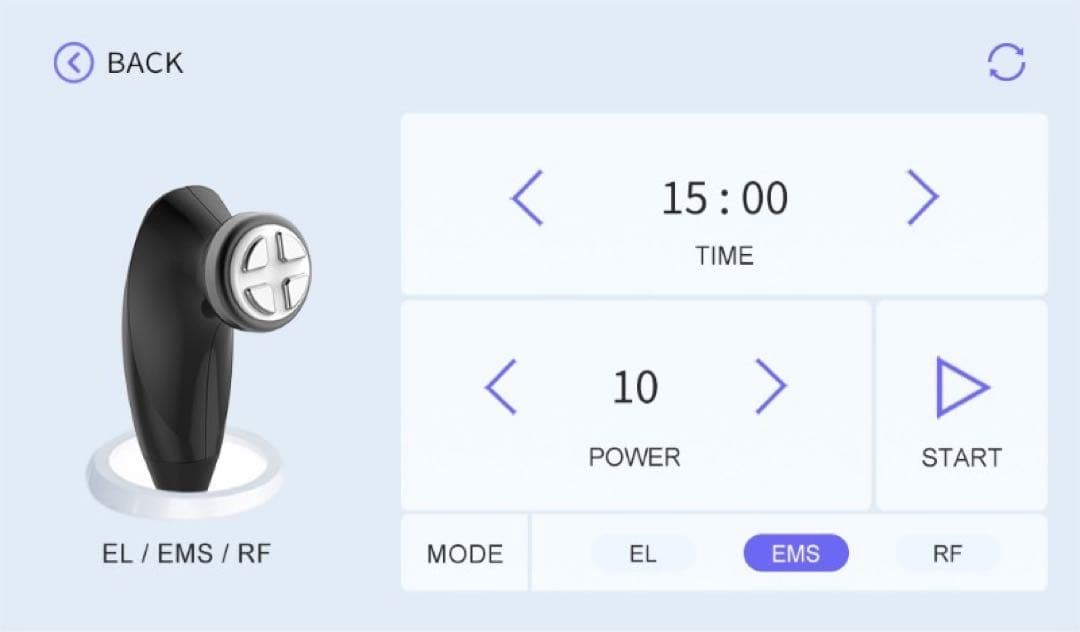Increase time with the right arrow
Image resolution: width=1080 pixels, height=632 pixels.
click(921, 197)
